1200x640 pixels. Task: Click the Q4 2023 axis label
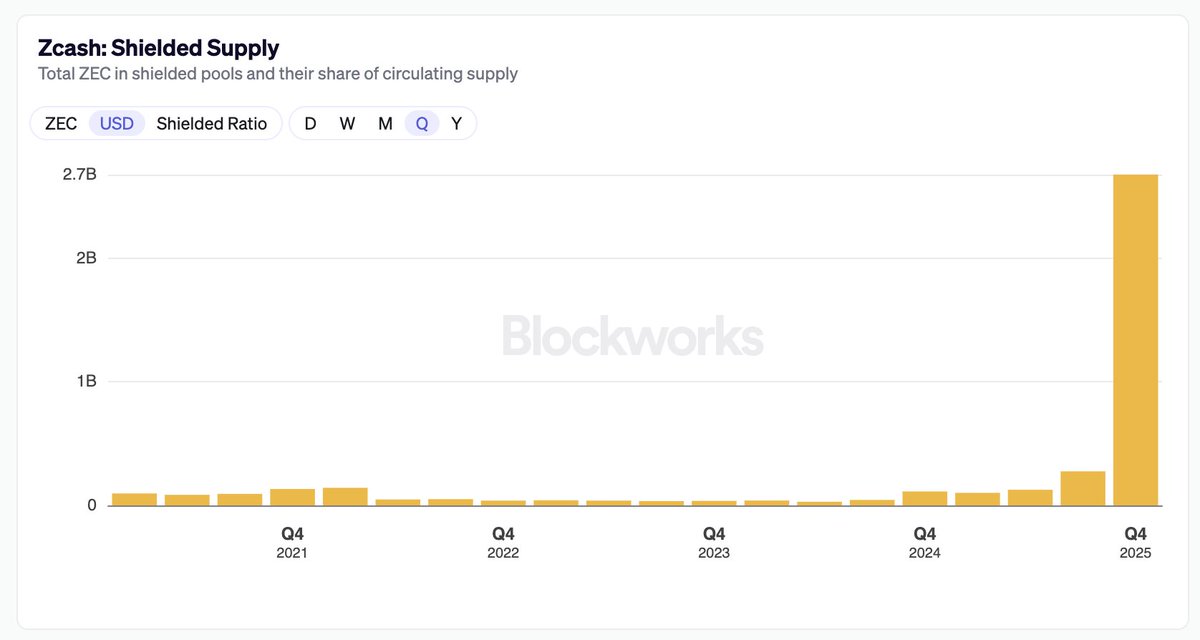[714, 543]
